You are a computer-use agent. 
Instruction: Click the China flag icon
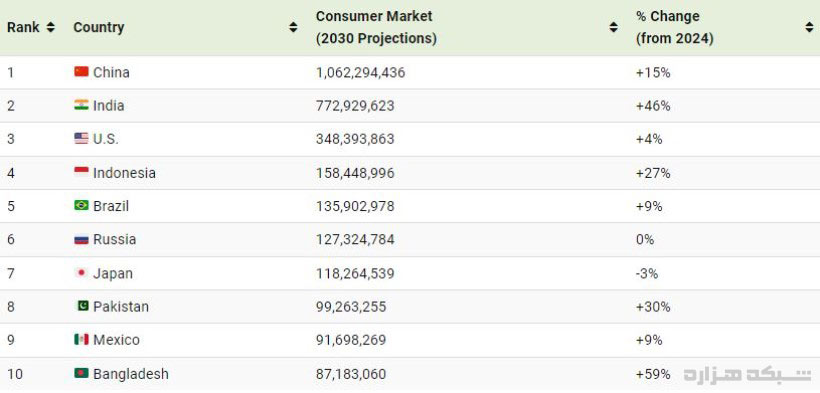pyautogui.click(x=81, y=72)
